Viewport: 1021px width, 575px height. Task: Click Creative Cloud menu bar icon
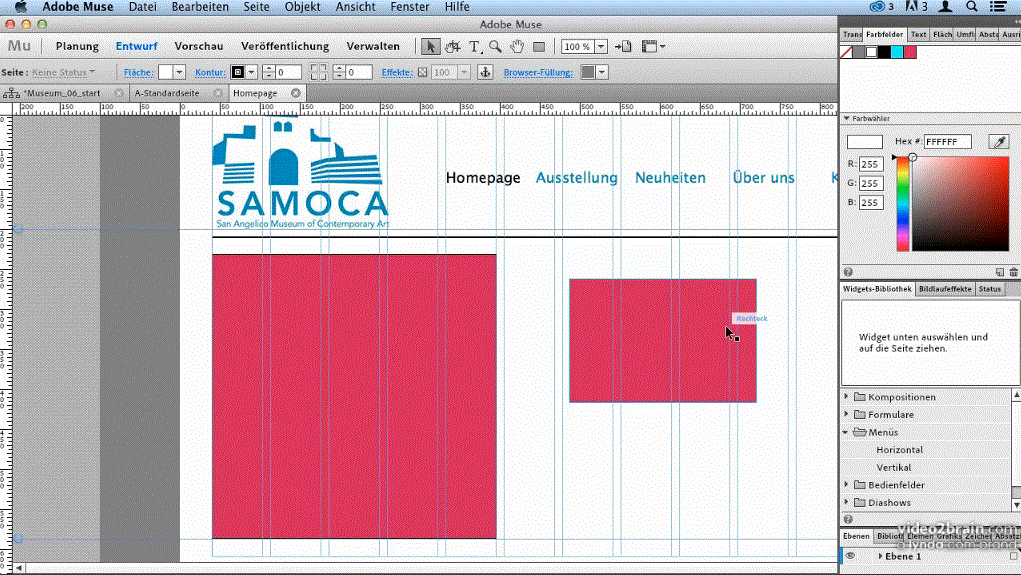coord(878,7)
